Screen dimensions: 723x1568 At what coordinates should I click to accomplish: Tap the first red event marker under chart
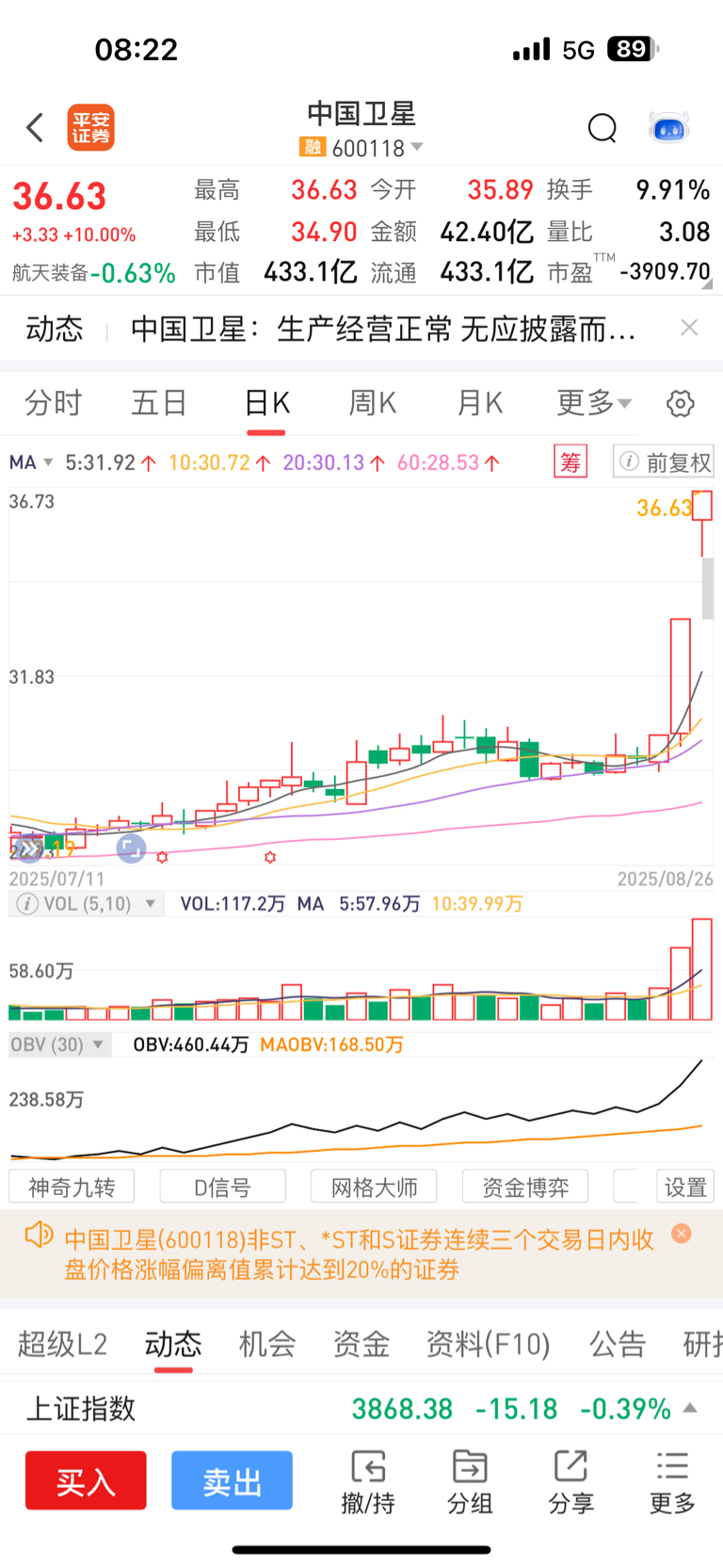pyautogui.click(x=162, y=857)
